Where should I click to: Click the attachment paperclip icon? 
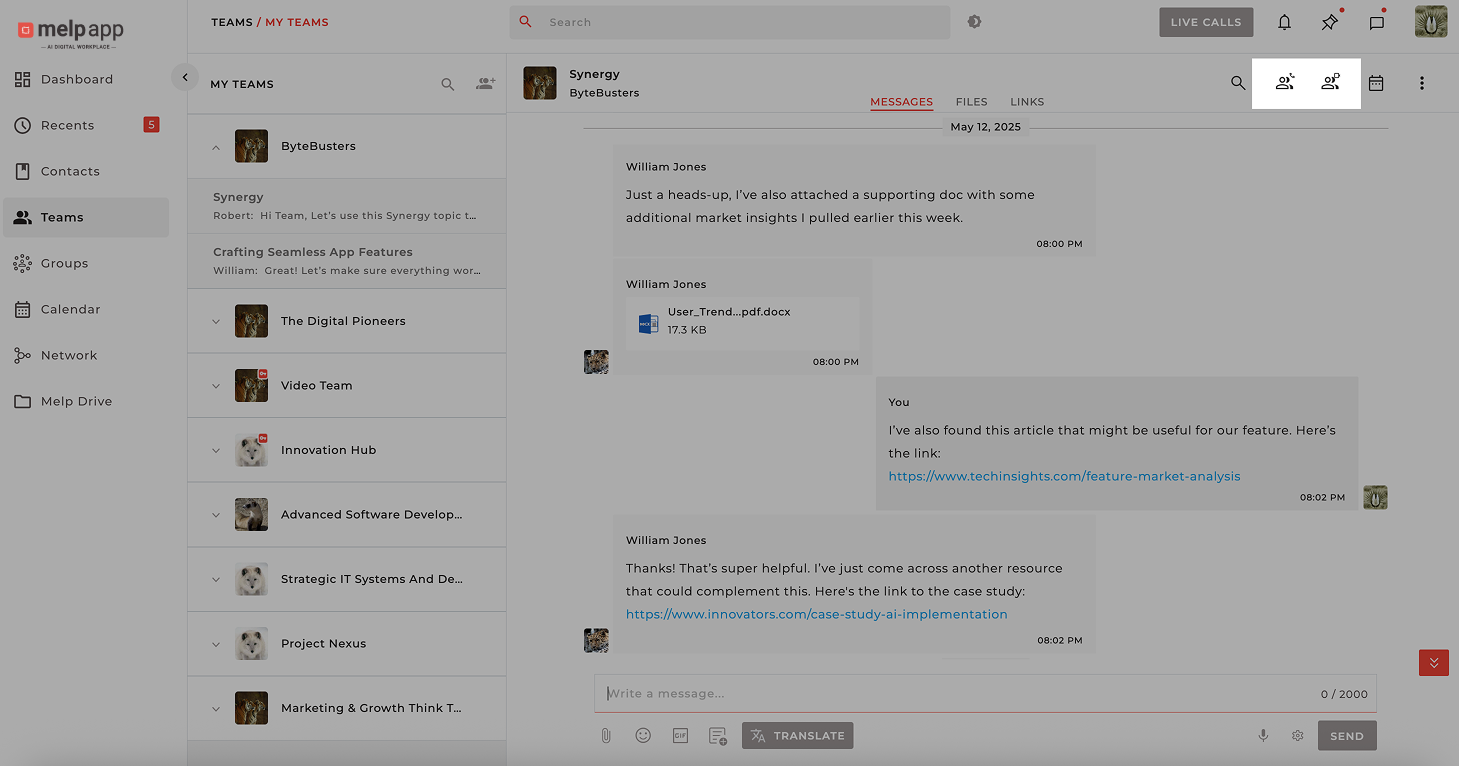pos(606,736)
